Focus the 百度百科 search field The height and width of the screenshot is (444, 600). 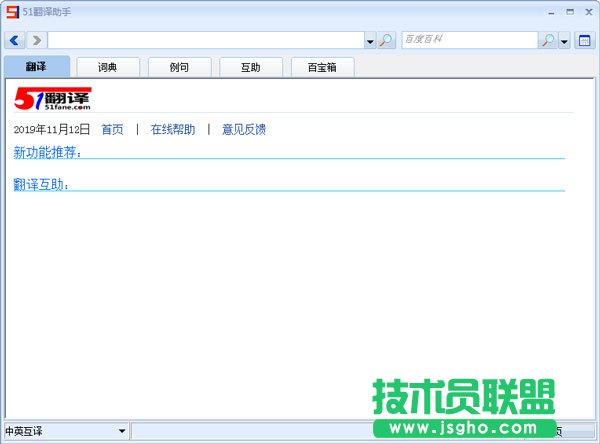(x=470, y=40)
